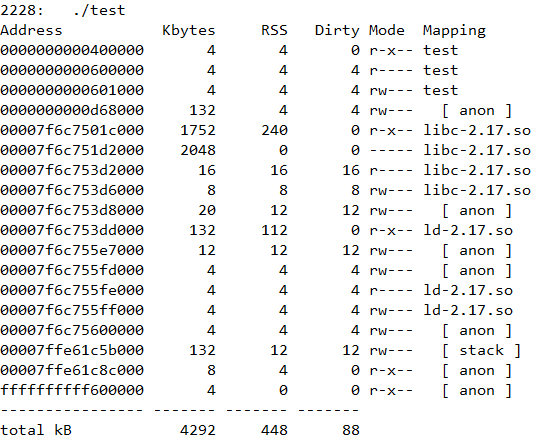This screenshot has height=440, width=538.
Task: Click address 00007f6c753d2000
Action: 72,170
